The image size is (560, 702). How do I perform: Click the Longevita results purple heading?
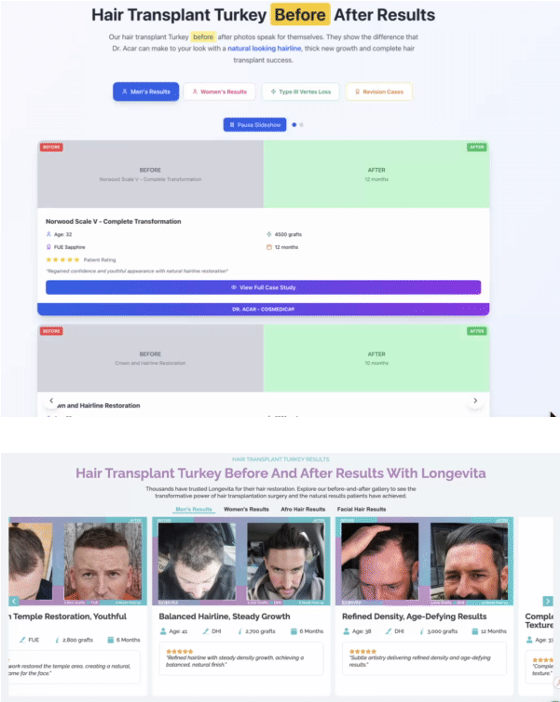click(x=281, y=473)
